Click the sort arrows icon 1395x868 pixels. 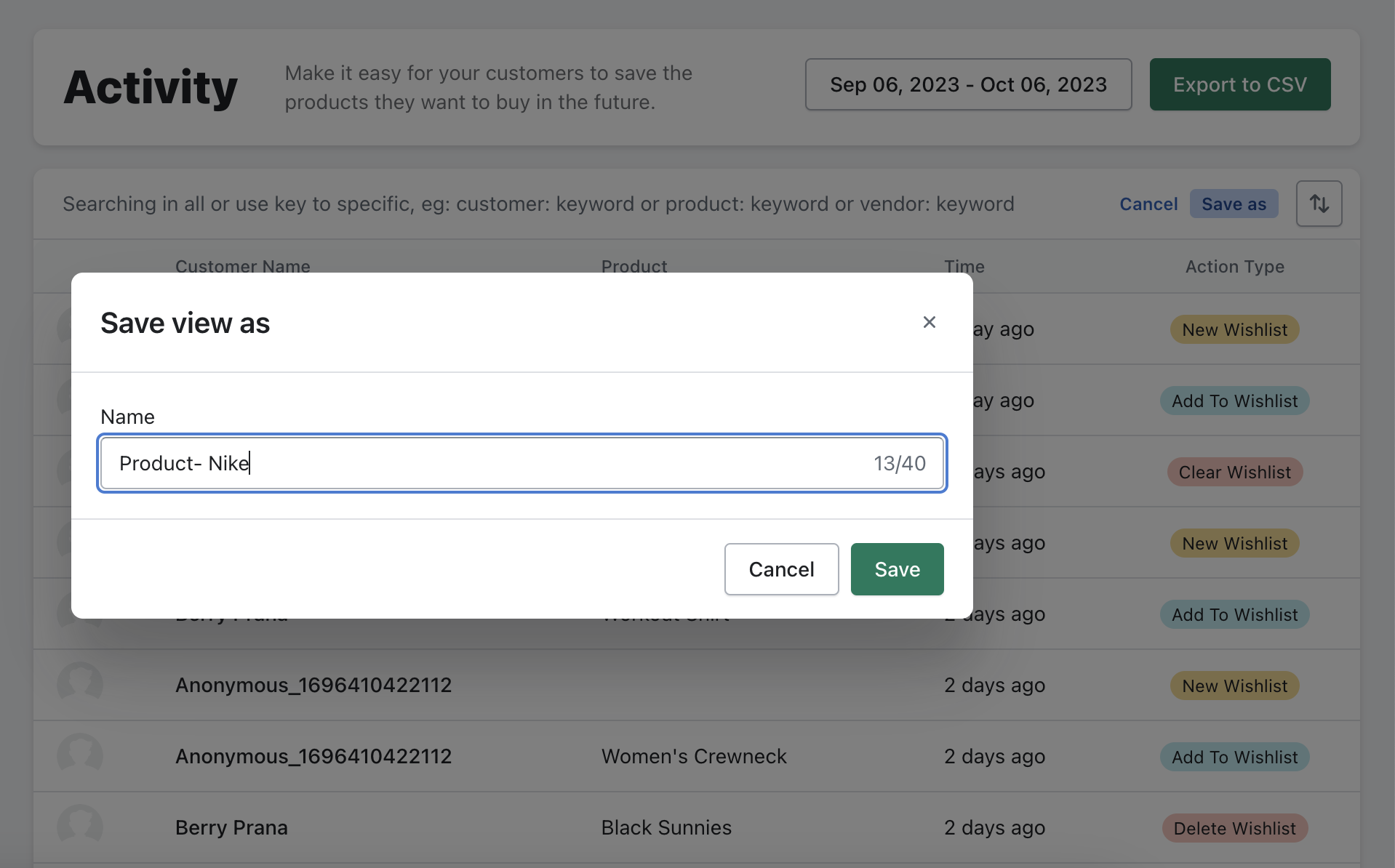(1318, 204)
